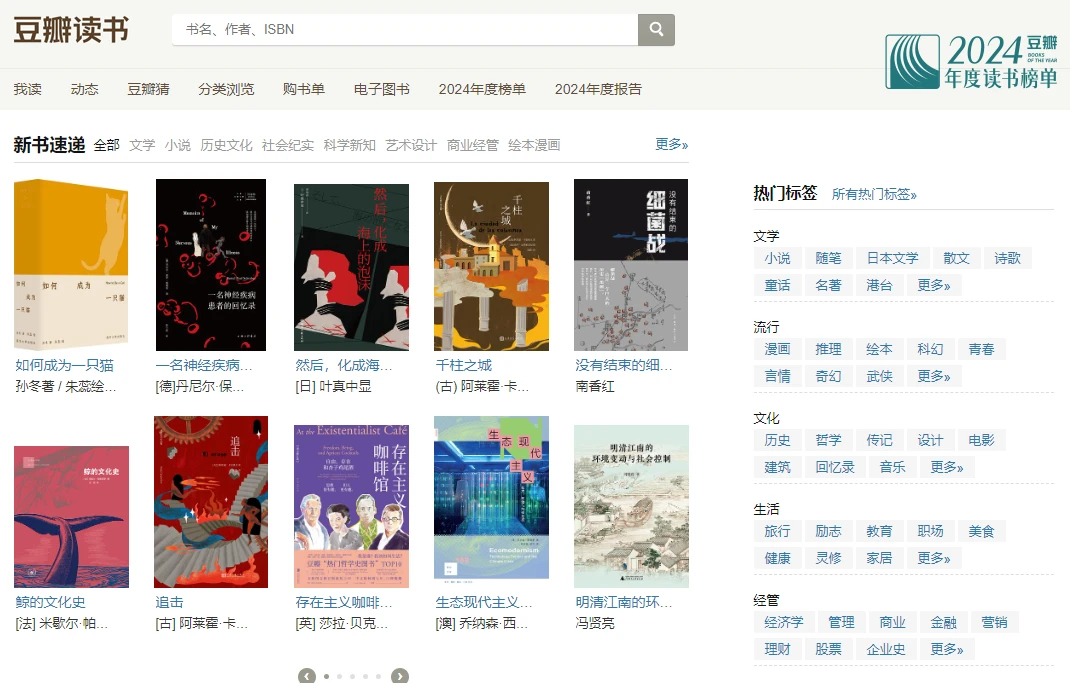Filter new books by 科学新知 tab
The width and height of the screenshot is (1070, 683).
(349, 145)
